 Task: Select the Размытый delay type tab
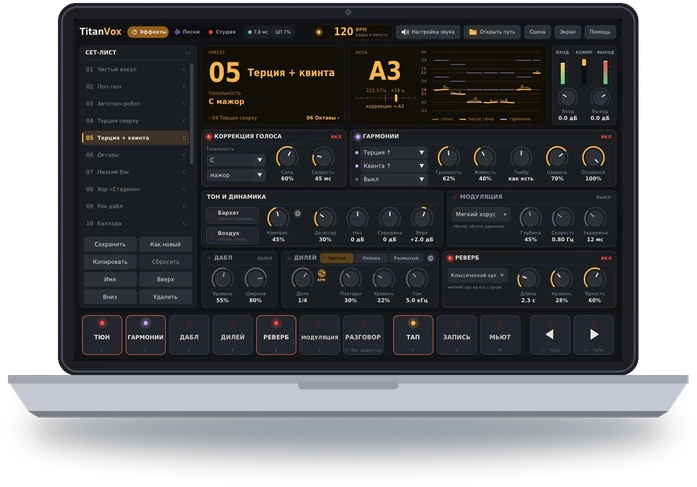coord(406,258)
